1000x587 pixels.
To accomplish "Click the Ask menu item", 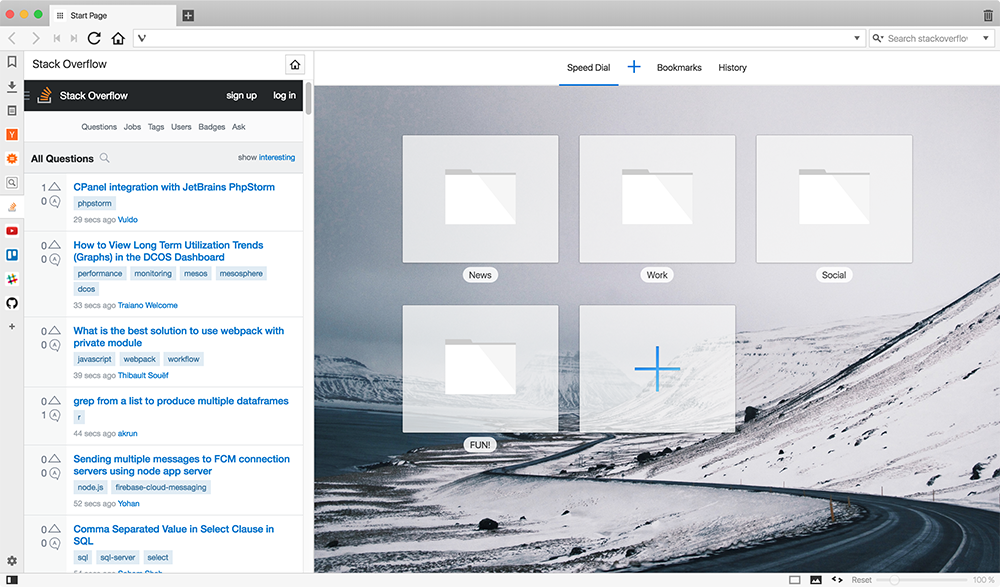I will point(239,127).
